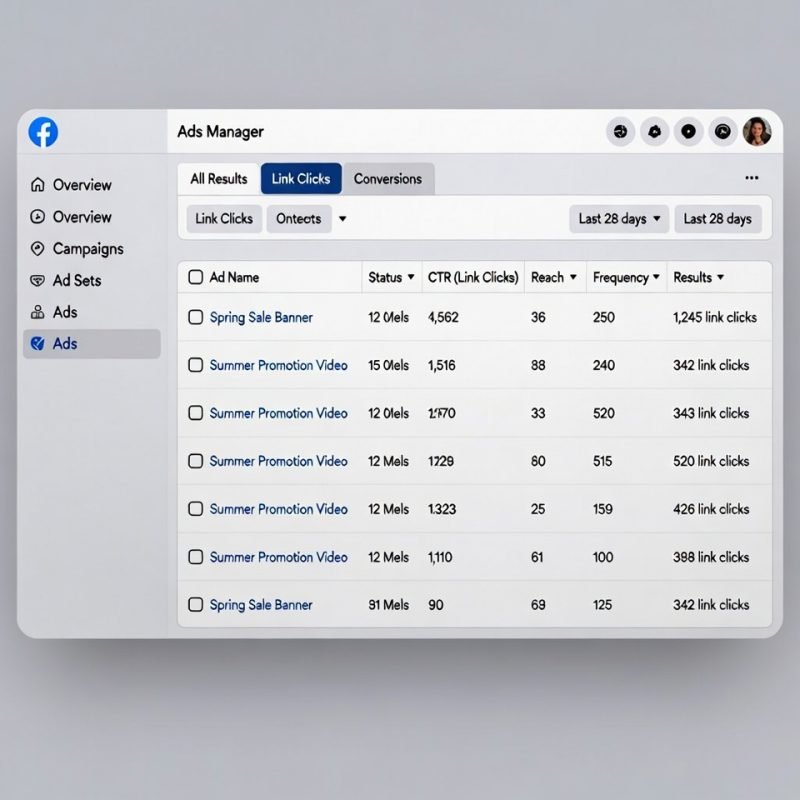Open the Last 28 days dropdown with arrow
The width and height of the screenshot is (800, 800).
click(x=619, y=219)
